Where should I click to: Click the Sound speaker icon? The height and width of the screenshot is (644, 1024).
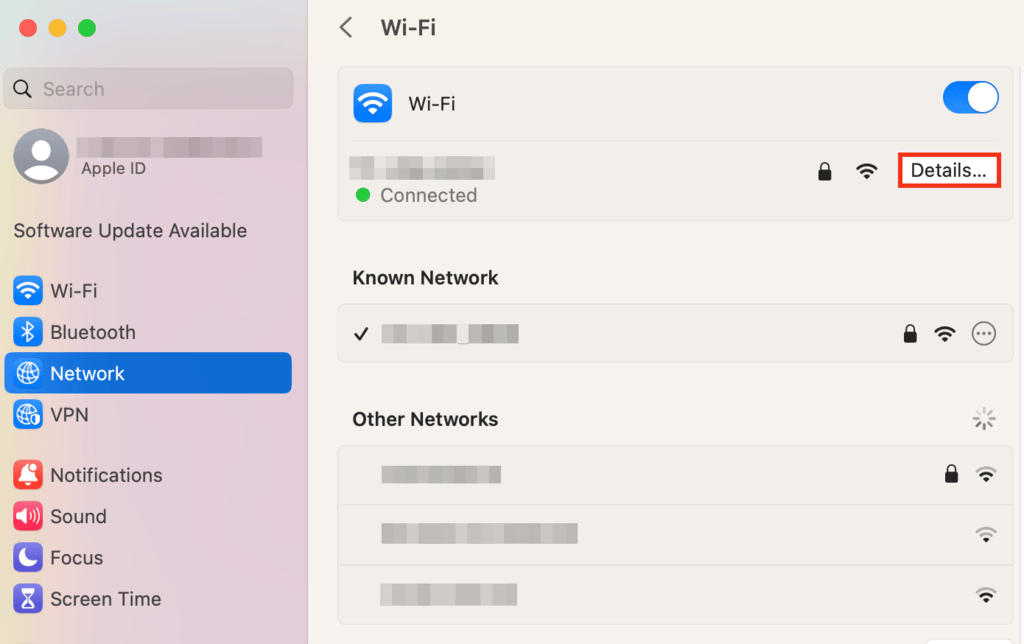coord(28,516)
